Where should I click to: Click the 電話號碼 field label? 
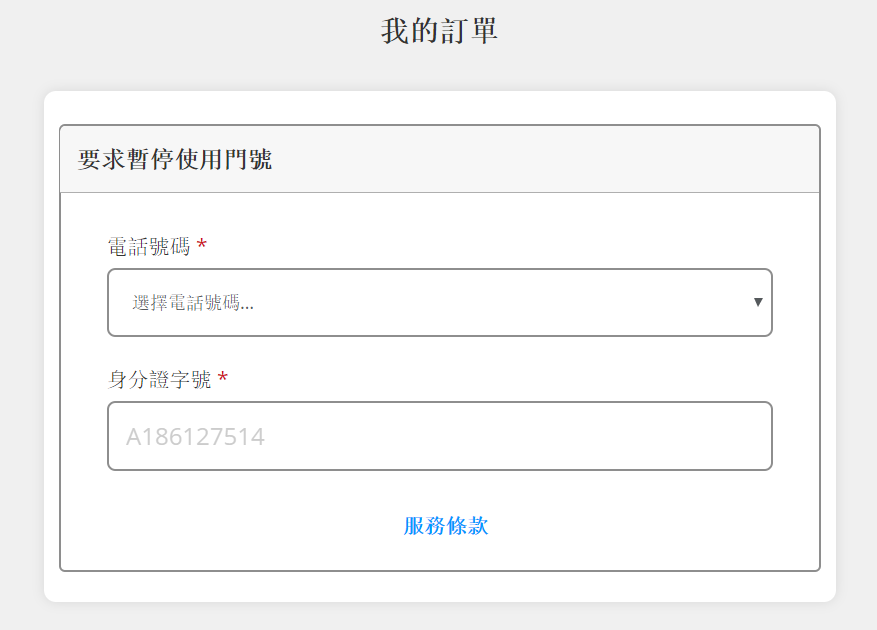tap(149, 246)
